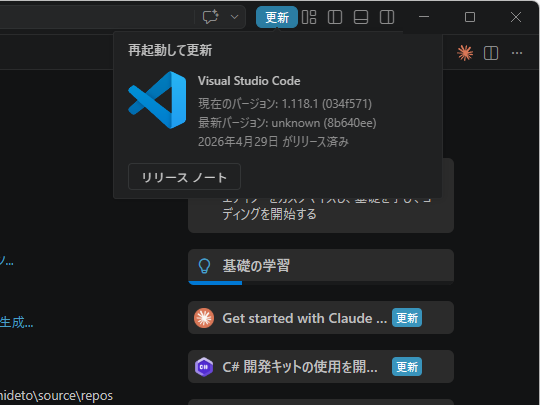
Task: Click the 基礎の学習 progress bar
Action: tap(321, 283)
